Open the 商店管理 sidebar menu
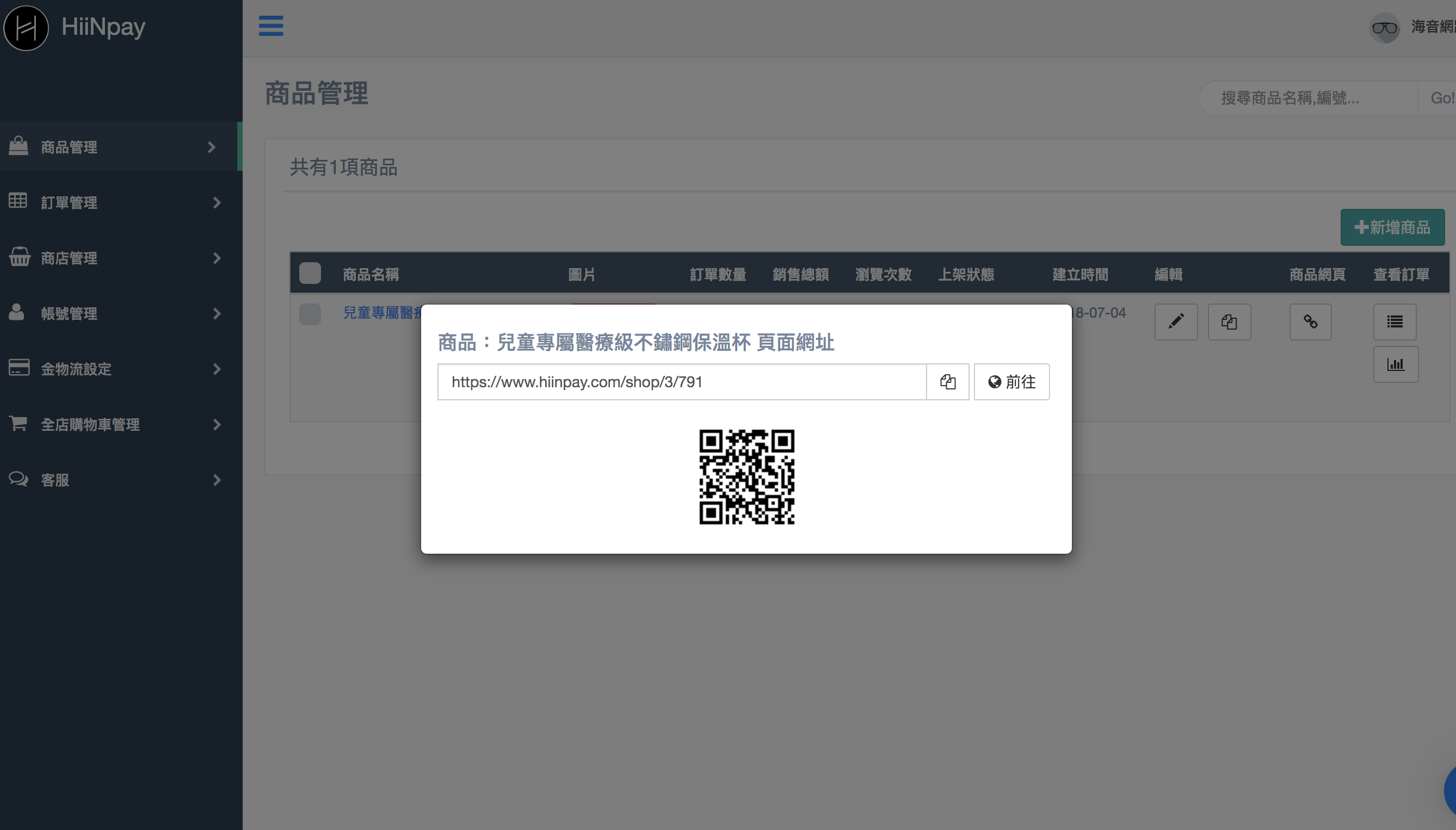 click(x=121, y=258)
